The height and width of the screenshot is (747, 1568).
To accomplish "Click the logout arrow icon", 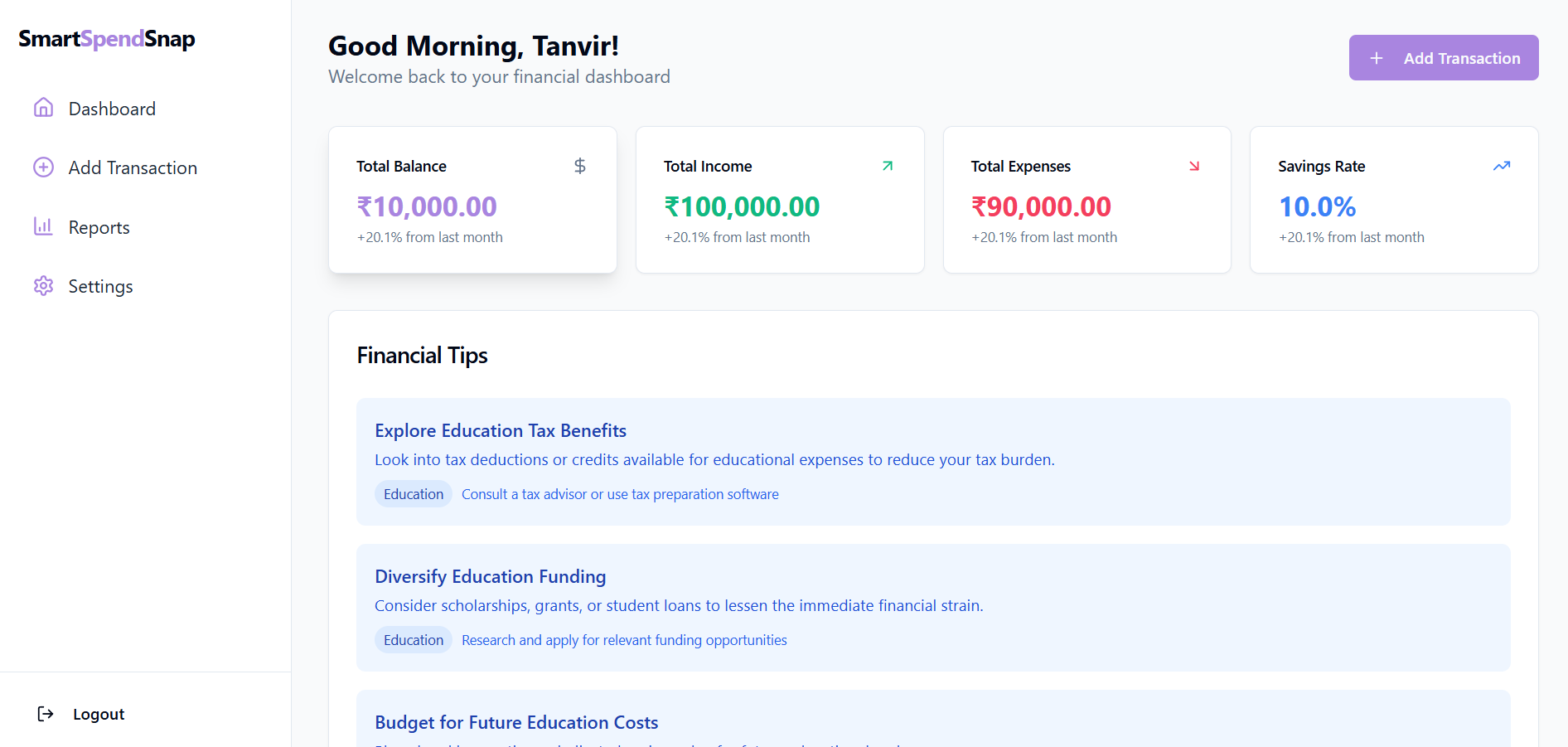I will [44, 713].
